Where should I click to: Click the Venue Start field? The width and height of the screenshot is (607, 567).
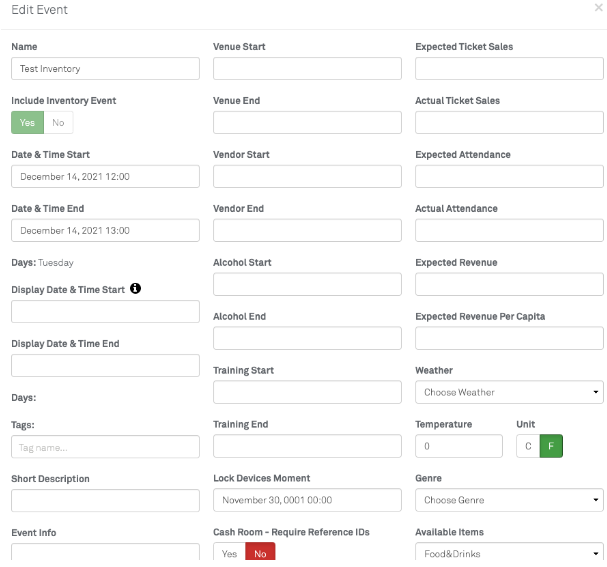click(x=307, y=69)
